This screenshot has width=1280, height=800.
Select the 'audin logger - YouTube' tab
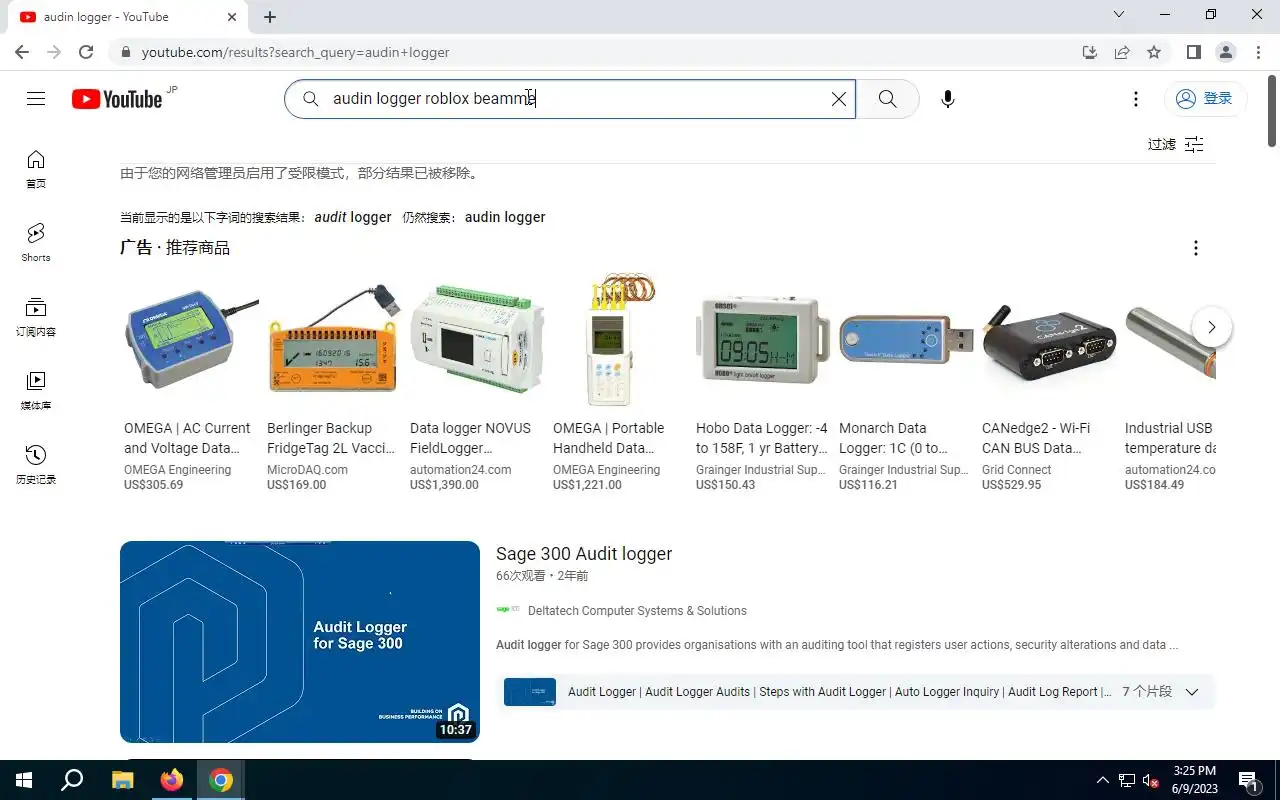click(x=127, y=17)
